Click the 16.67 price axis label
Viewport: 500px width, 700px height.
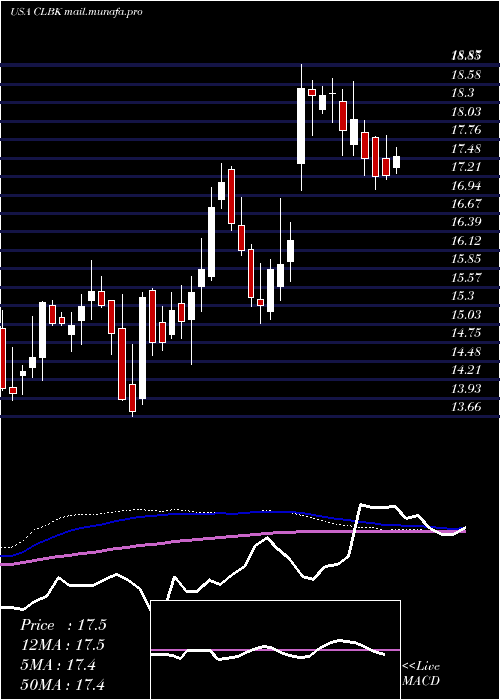click(466, 204)
